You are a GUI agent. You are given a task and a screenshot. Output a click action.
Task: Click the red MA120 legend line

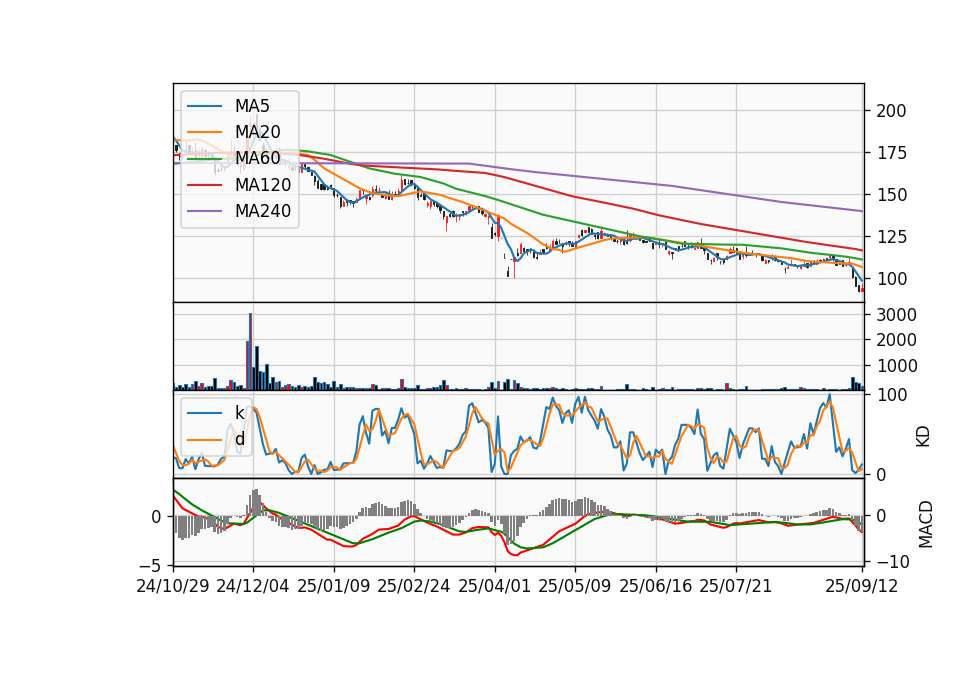(x=204, y=185)
